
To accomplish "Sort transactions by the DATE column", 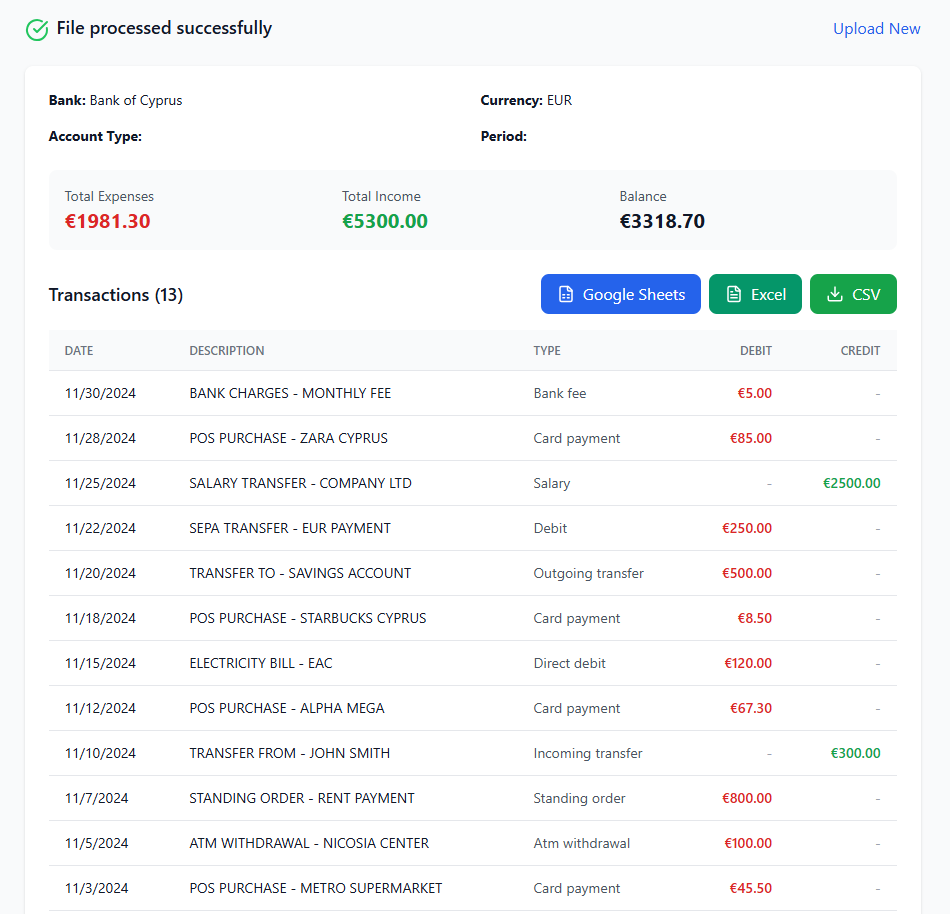I will (x=78, y=351).
